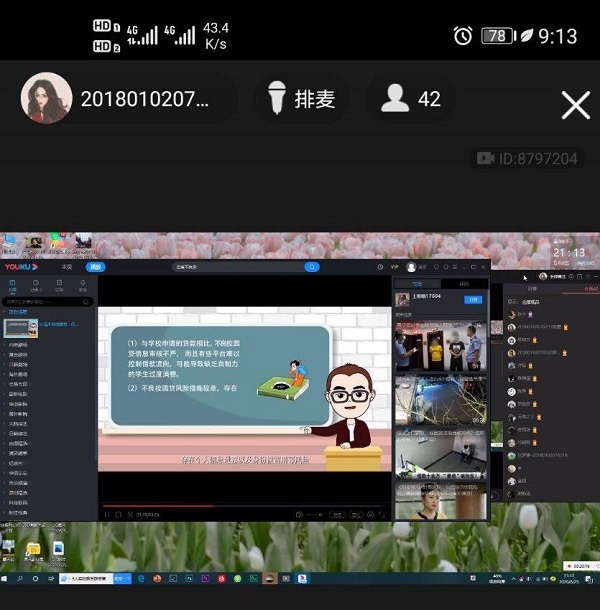Open the viewer list showing 42 people
The height and width of the screenshot is (610, 600).
coord(412,99)
